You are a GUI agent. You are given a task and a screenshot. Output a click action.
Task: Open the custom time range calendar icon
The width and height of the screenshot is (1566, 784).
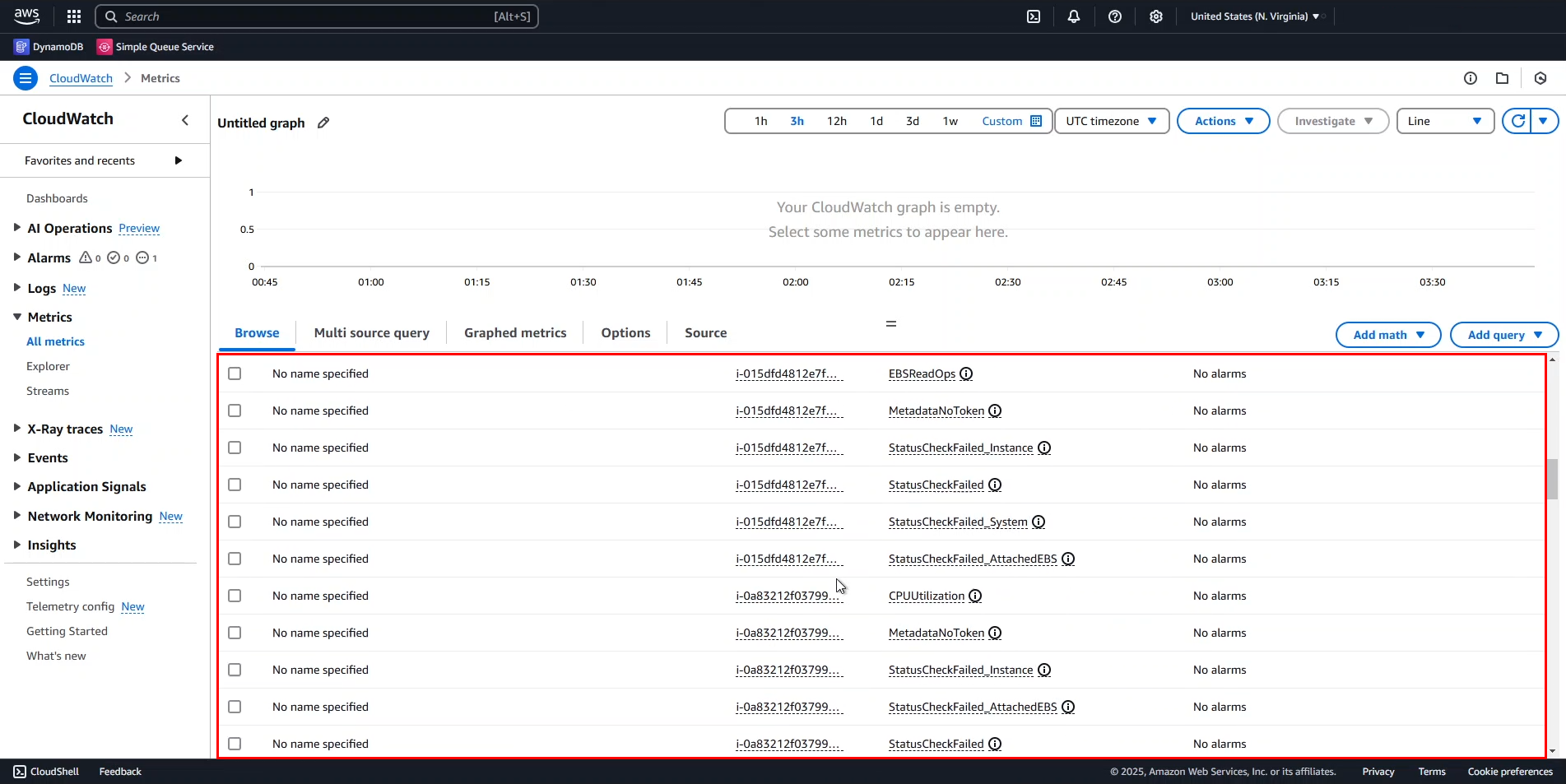1036,121
